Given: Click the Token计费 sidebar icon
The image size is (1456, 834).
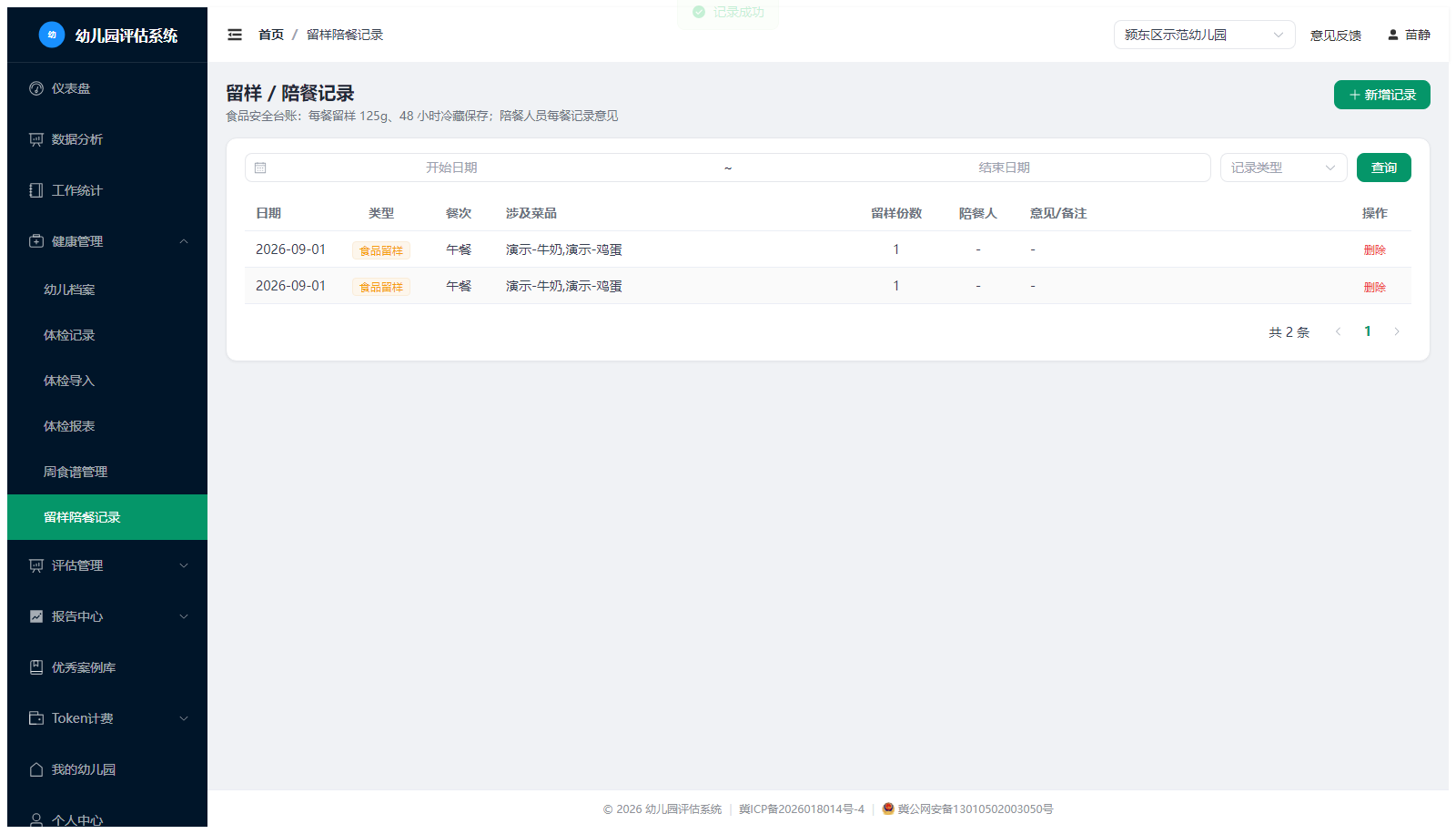Looking at the screenshot, I should pos(36,718).
